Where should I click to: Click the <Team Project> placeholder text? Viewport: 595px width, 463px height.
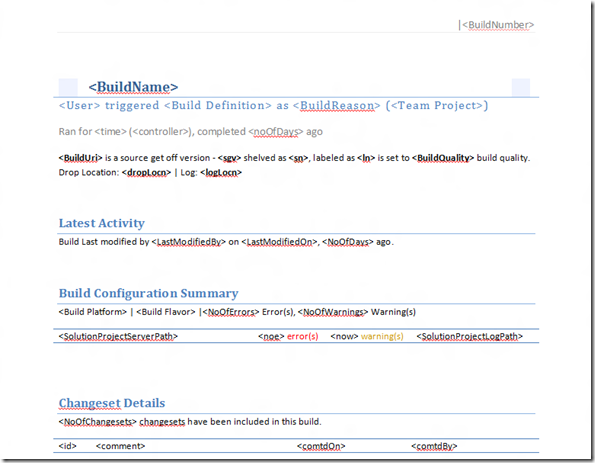437,106
